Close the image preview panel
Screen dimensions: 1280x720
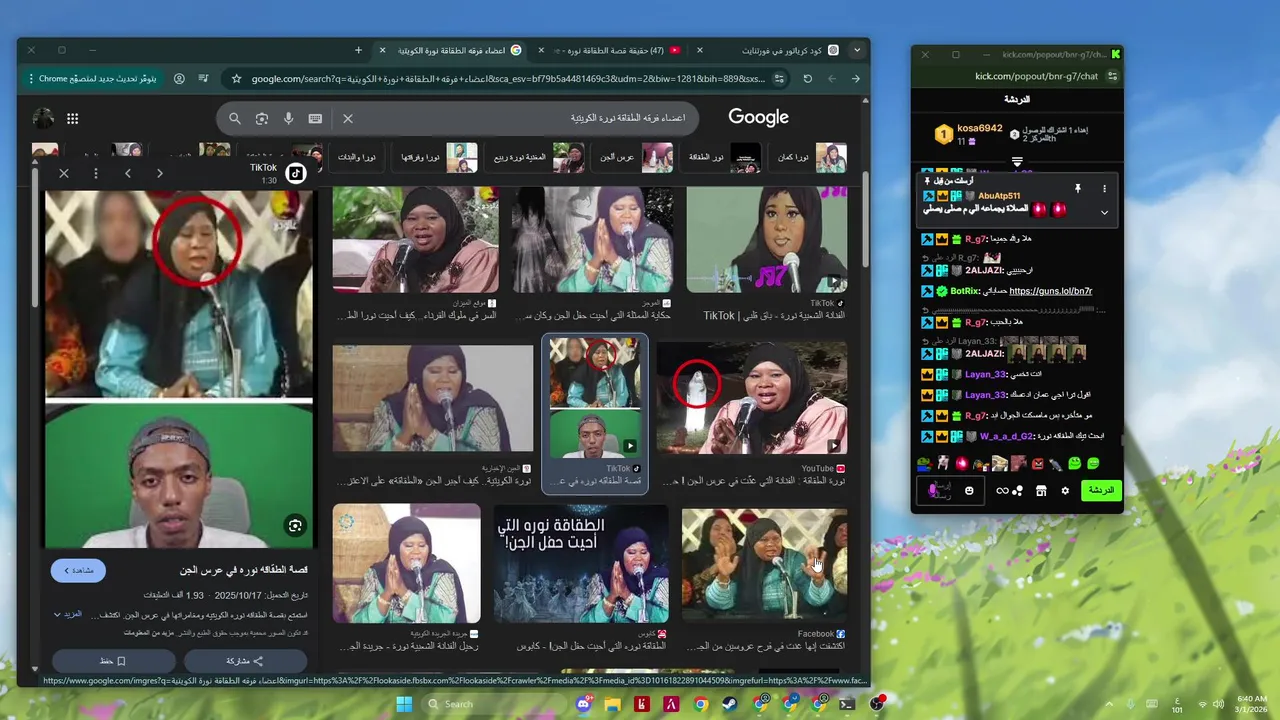(64, 173)
